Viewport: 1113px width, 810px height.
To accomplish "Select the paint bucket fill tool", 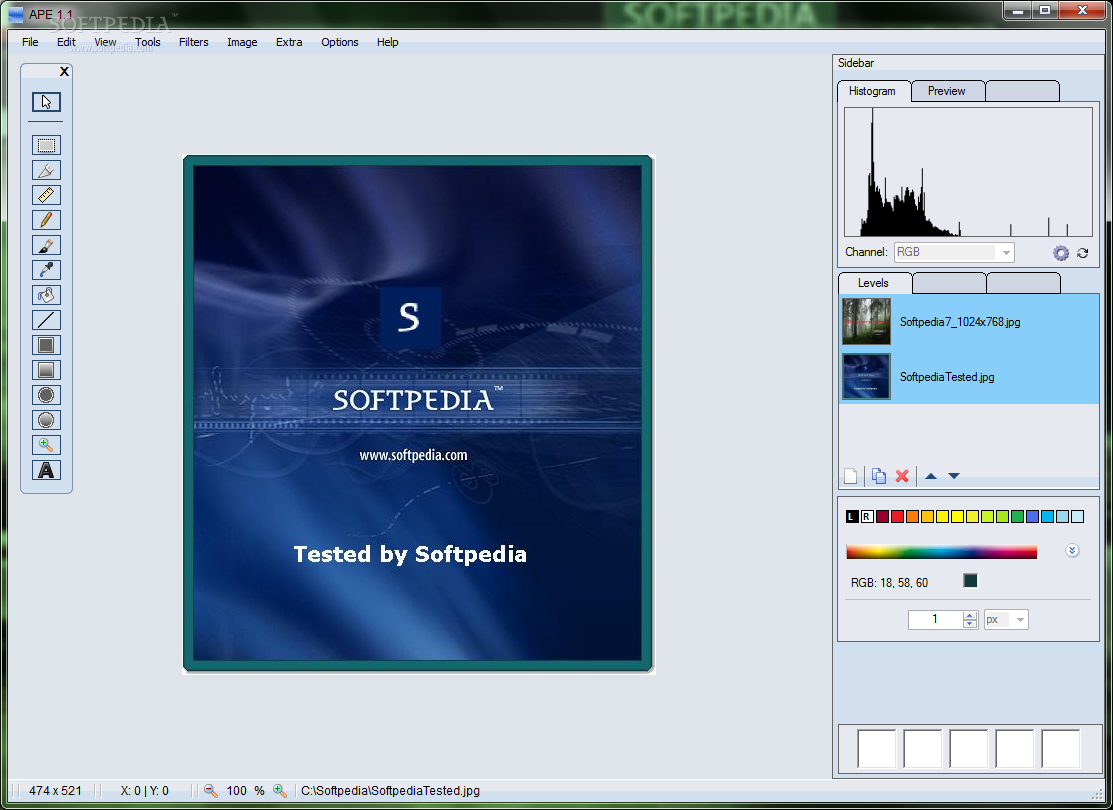I will [x=46, y=295].
